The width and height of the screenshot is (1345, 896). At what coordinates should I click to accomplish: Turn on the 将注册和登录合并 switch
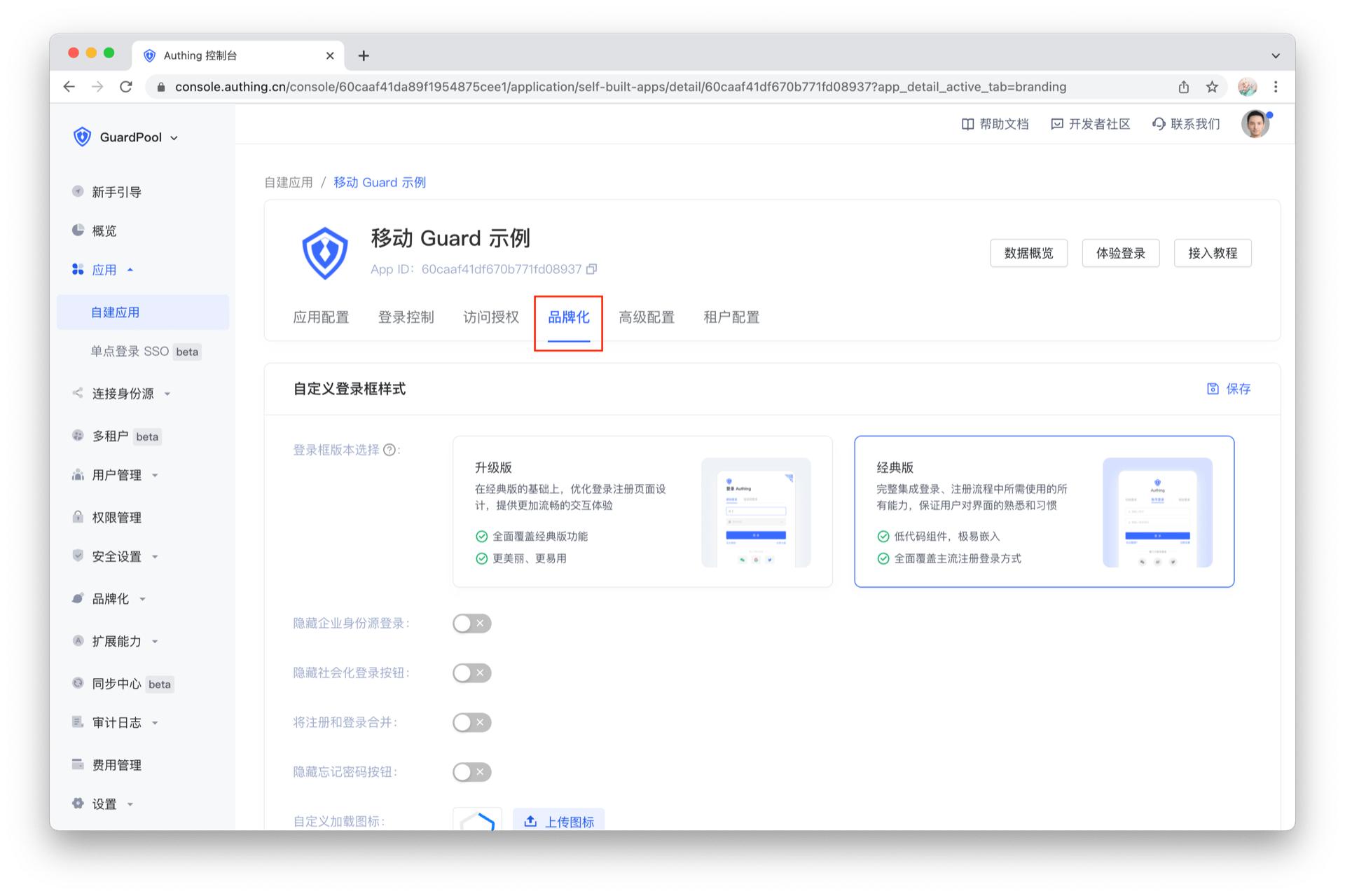[471, 722]
